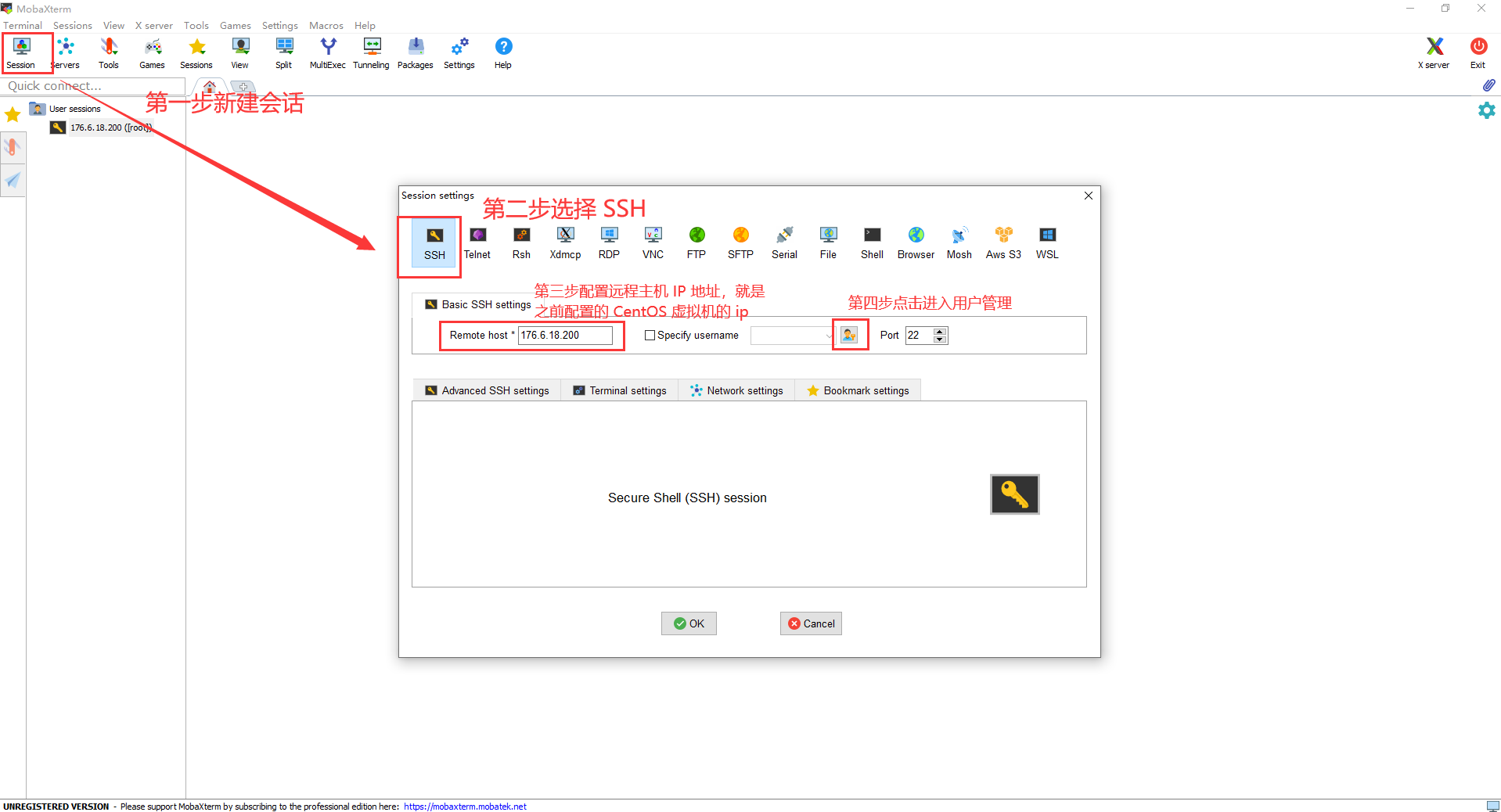Close the Session settings dialog
Screen dimensions: 1501x812
tap(1088, 196)
